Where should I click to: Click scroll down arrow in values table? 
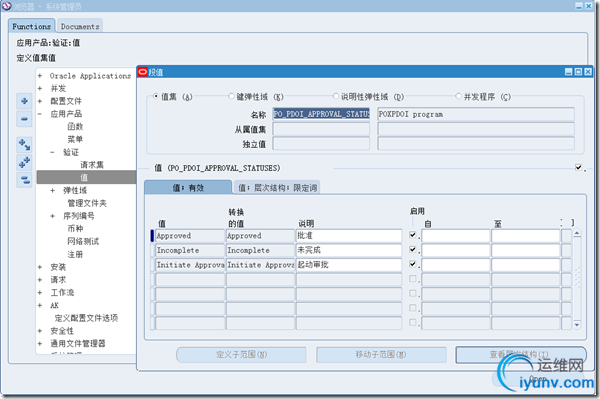[577, 325]
